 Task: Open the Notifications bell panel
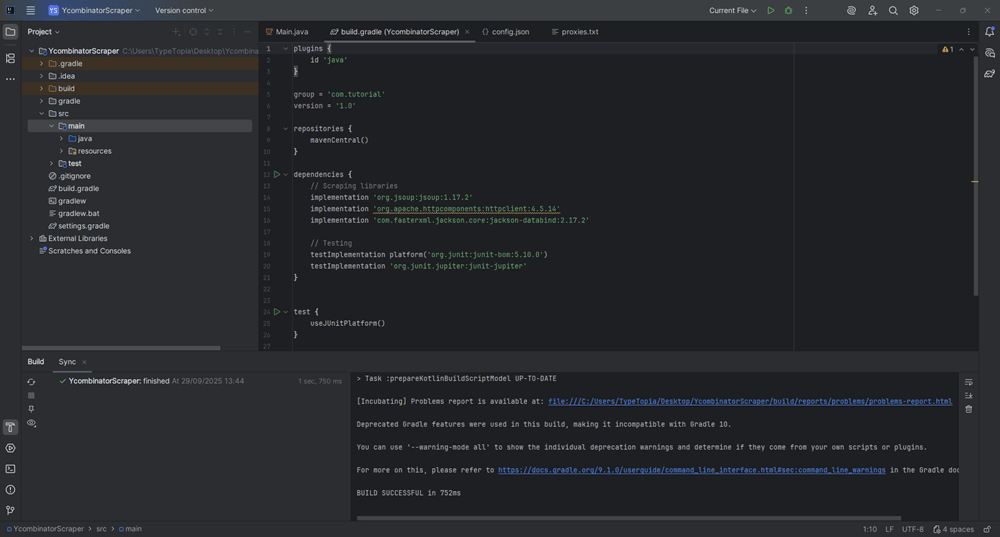point(989,32)
